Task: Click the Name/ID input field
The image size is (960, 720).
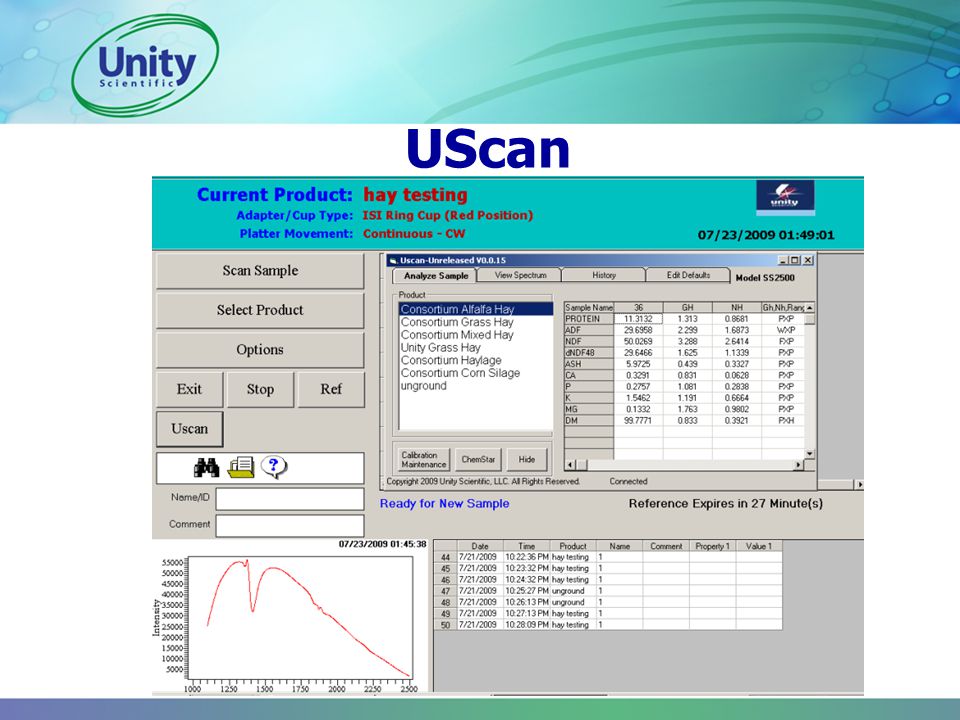Action: click(x=290, y=499)
